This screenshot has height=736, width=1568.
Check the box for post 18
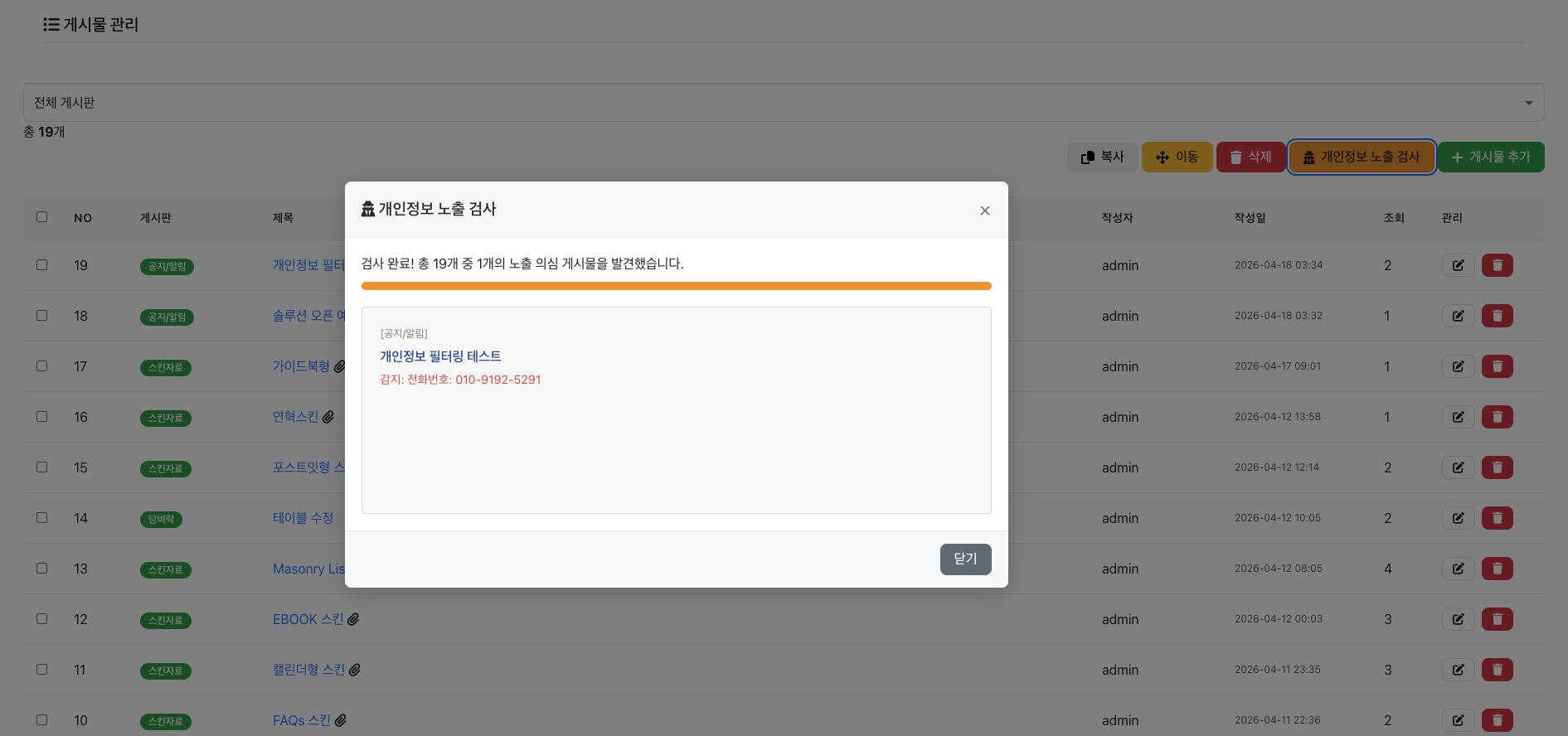tap(41, 315)
